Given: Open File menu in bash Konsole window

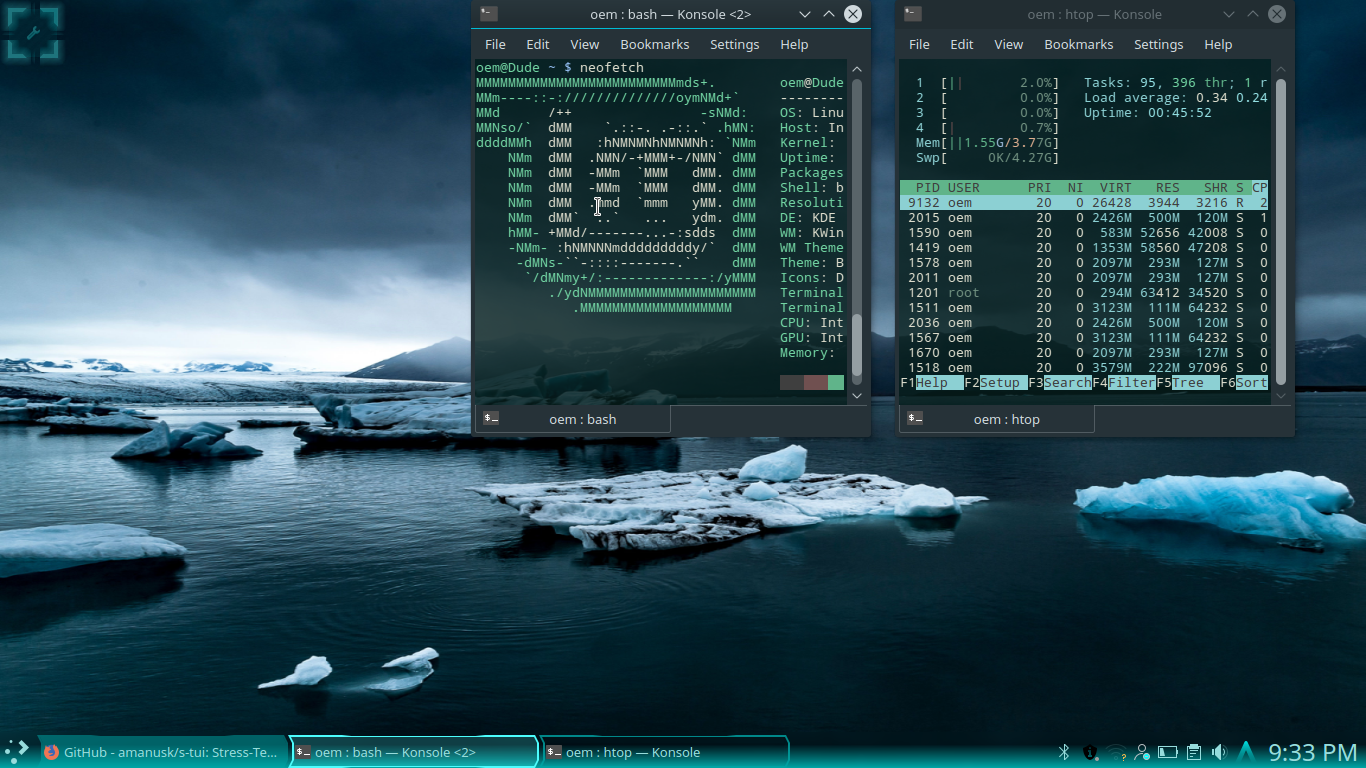Looking at the screenshot, I should pos(495,44).
